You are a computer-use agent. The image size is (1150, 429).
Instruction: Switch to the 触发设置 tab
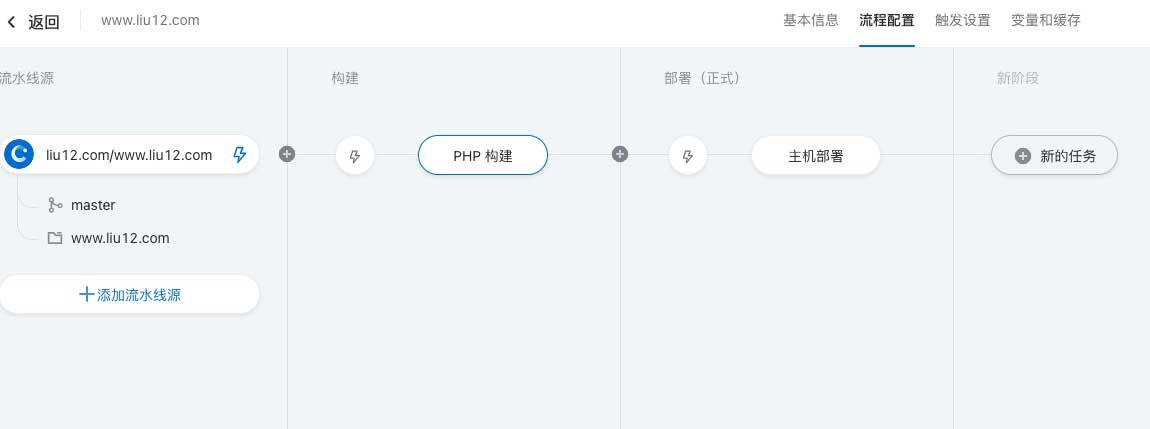click(962, 20)
